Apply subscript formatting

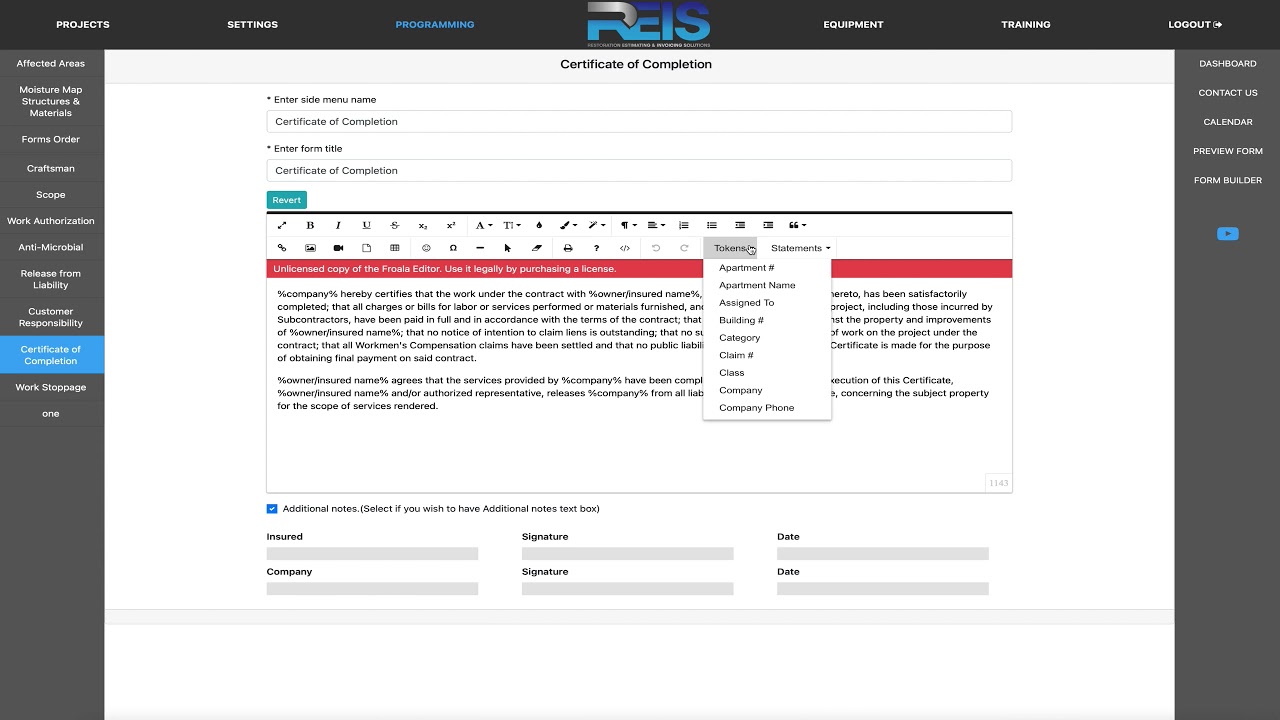[423, 225]
